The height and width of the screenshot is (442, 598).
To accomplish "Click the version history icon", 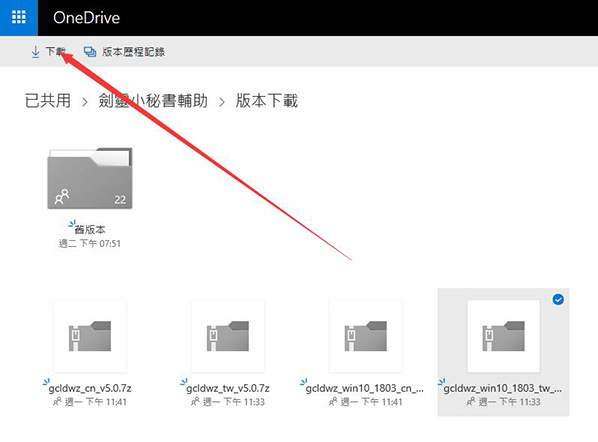I will click(90, 51).
